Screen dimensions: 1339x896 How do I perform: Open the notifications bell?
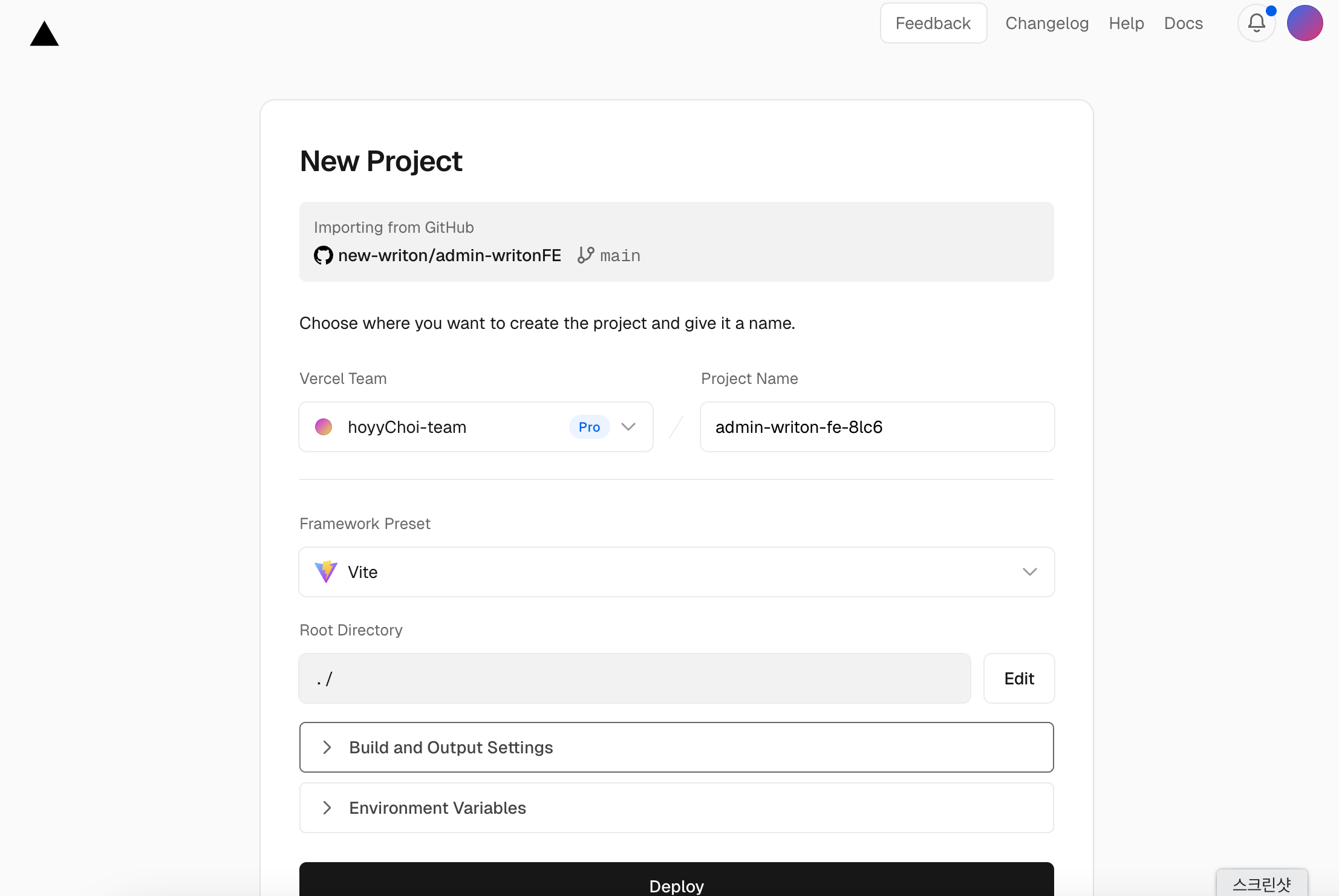tap(1257, 24)
